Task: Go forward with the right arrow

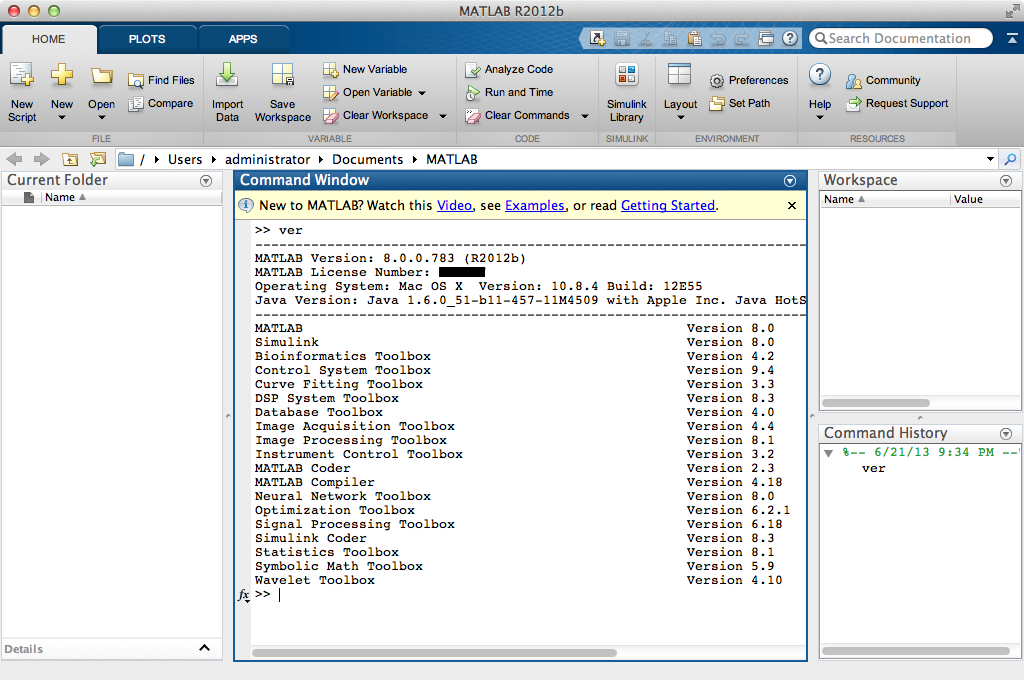Action: pos(42,159)
